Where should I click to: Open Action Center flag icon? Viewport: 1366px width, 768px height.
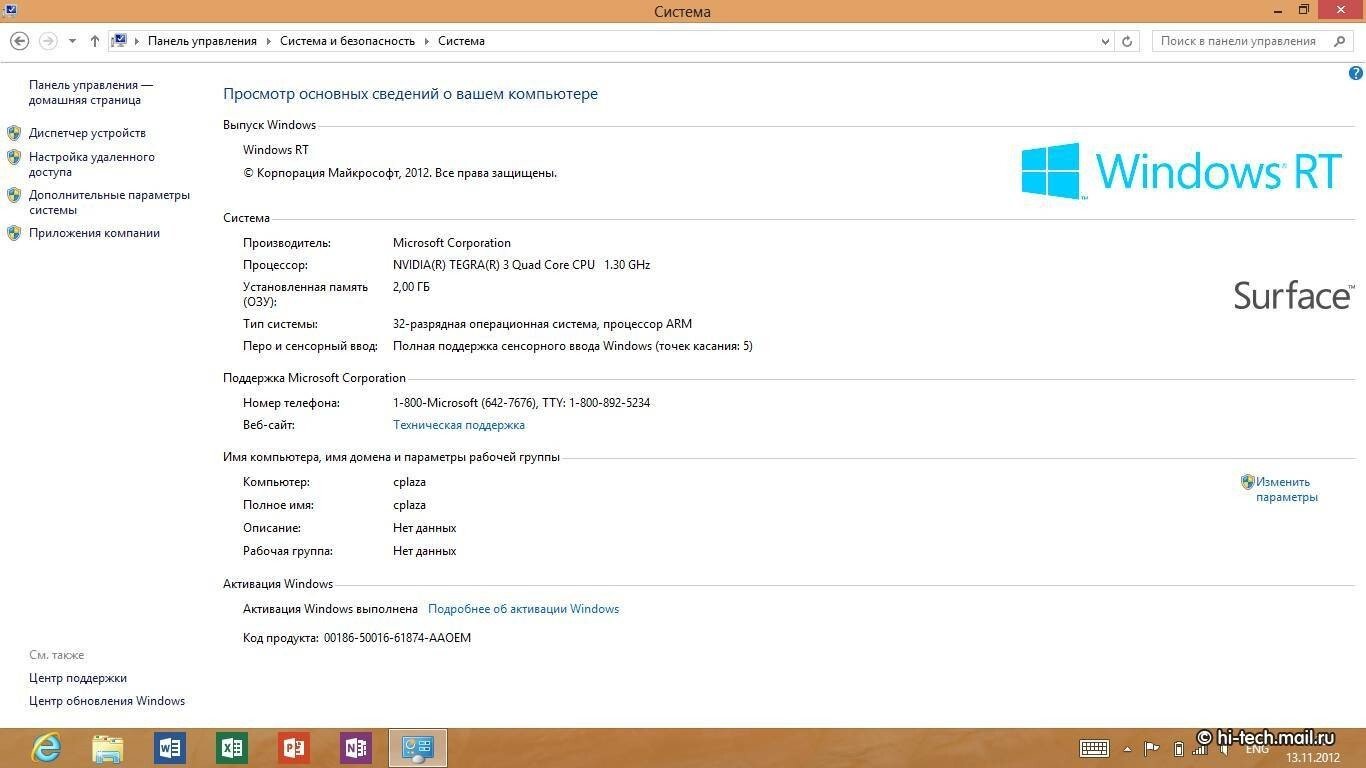(1152, 749)
